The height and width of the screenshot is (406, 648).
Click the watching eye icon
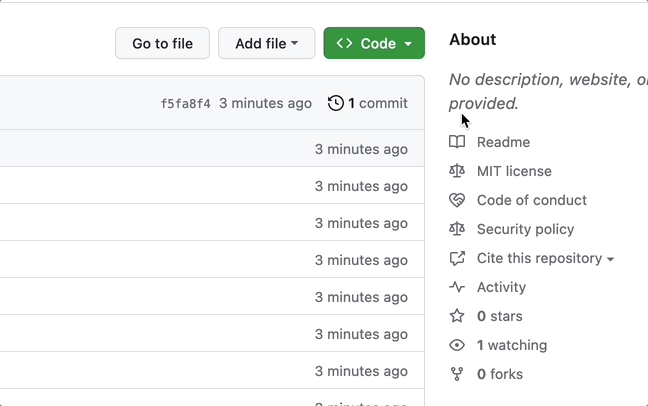click(457, 345)
